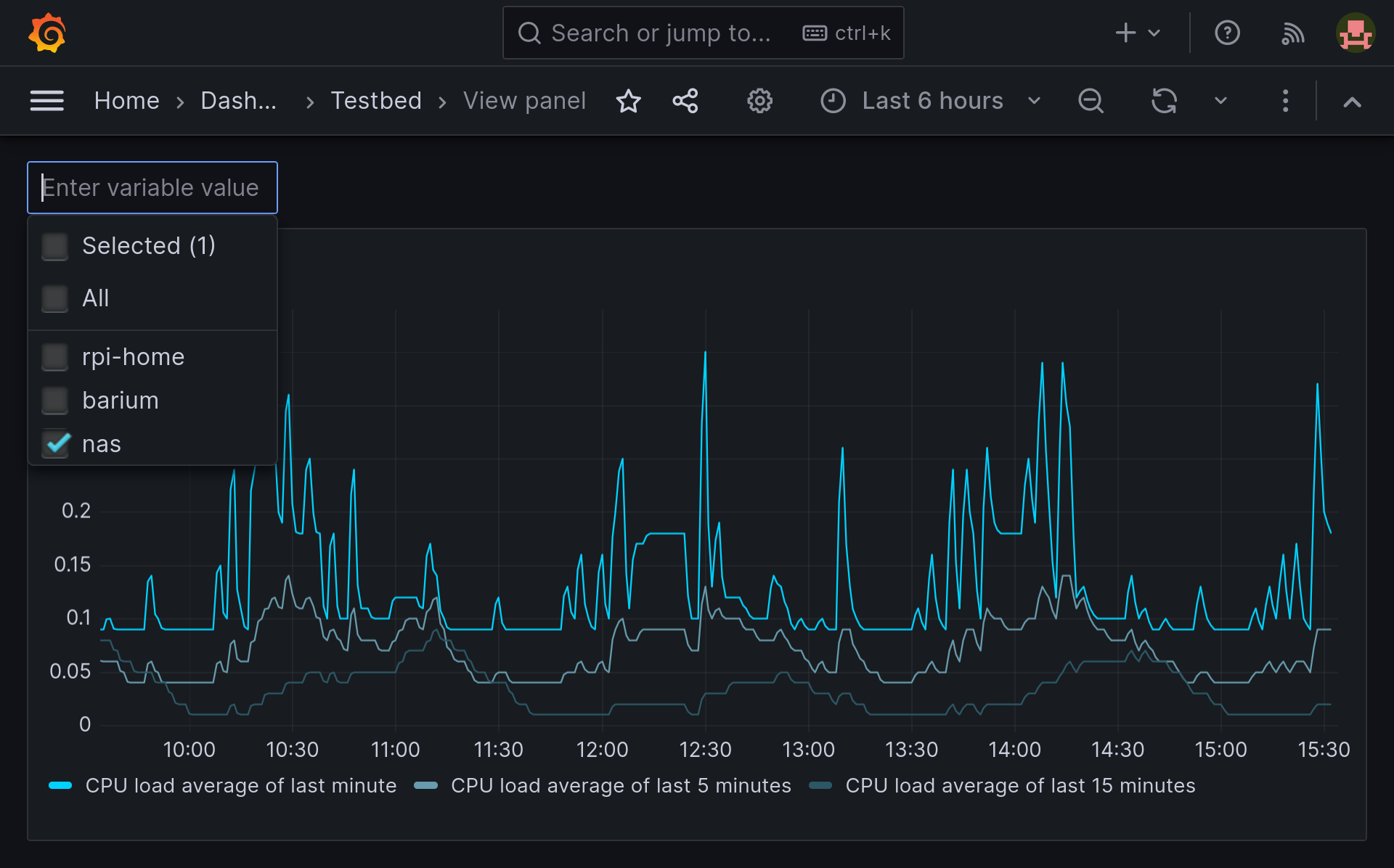Open the auto-refresh interval dropdown
Image resolution: width=1394 pixels, height=868 pixels.
(x=1220, y=101)
